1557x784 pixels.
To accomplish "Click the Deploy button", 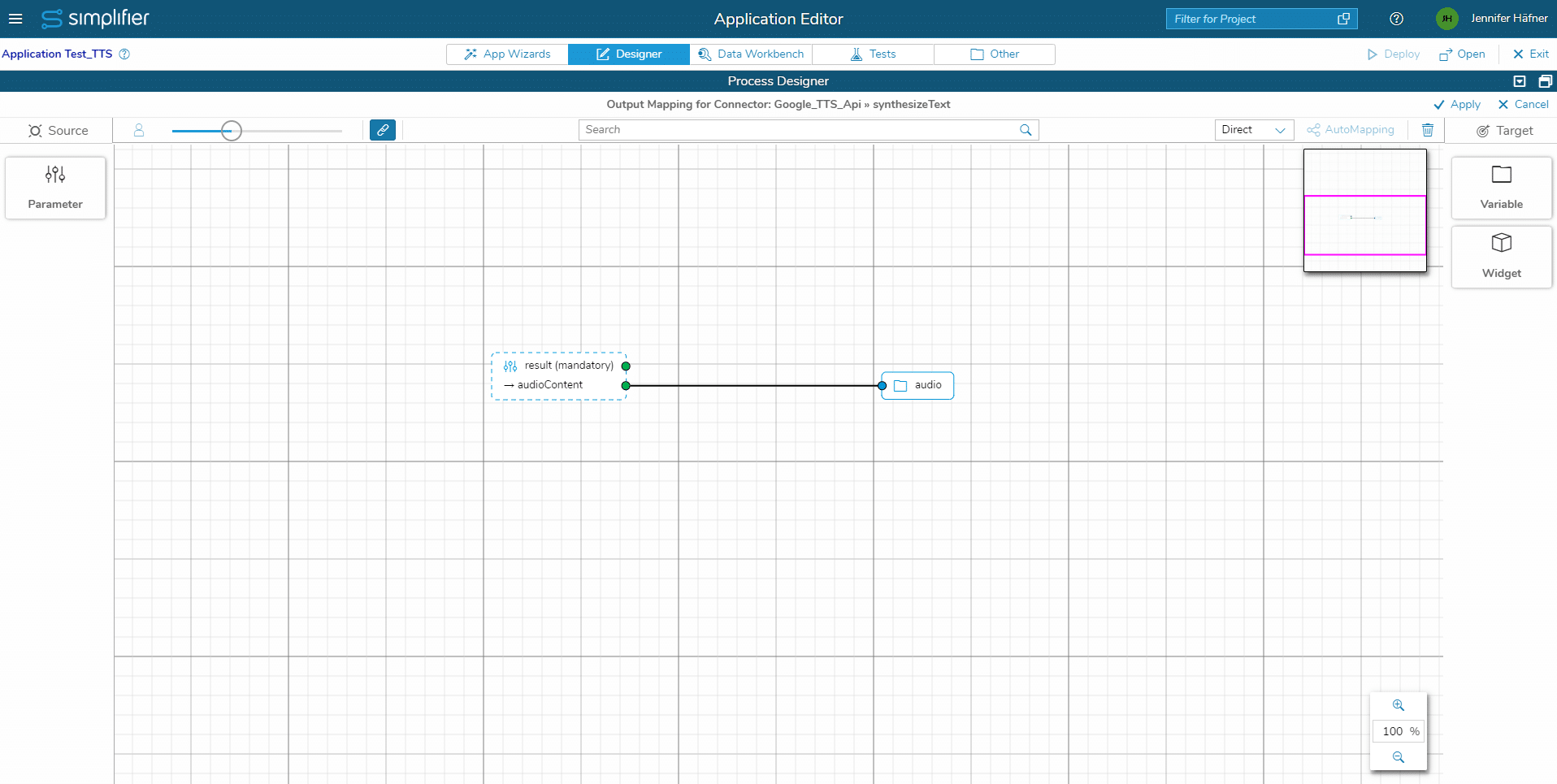I will [x=1394, y=54].
